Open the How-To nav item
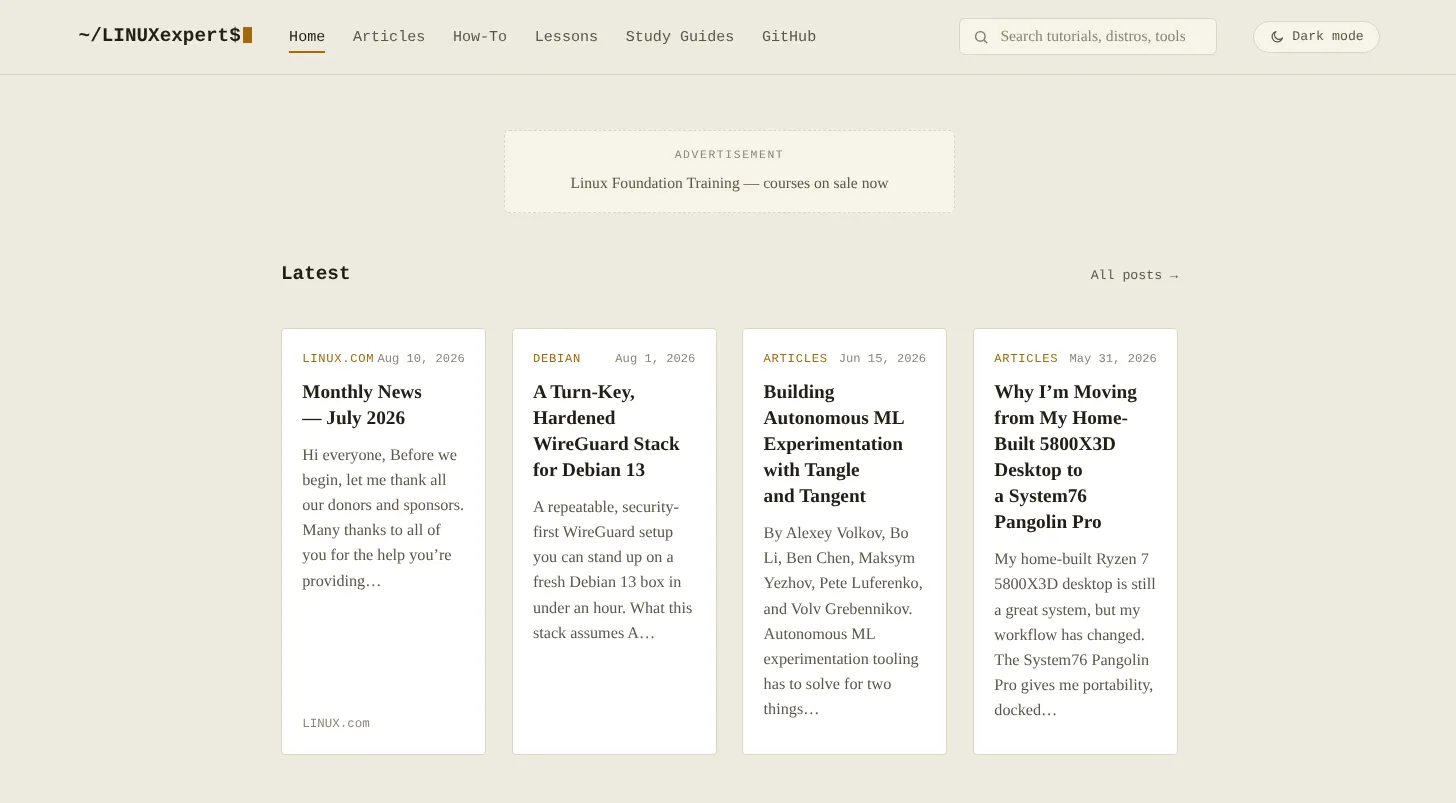This screenshot has height=803, width=1456. 480,37
